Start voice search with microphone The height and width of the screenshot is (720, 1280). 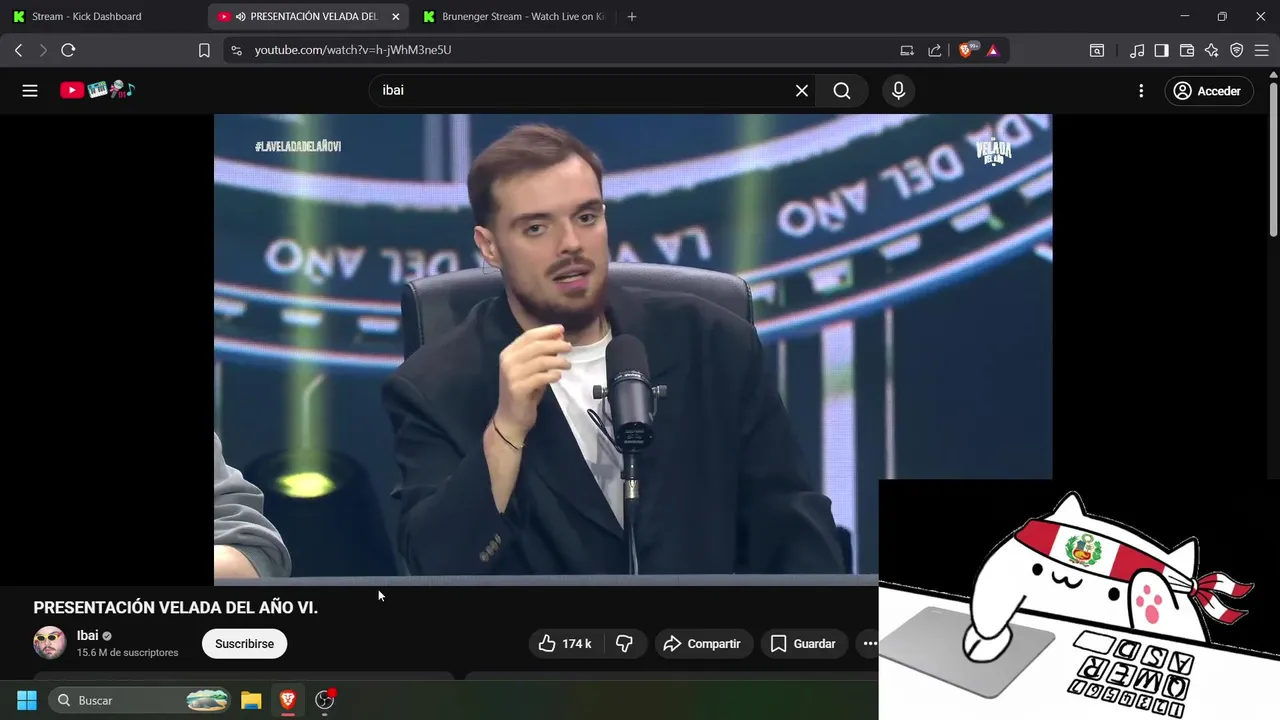click(x=898, y=90)
